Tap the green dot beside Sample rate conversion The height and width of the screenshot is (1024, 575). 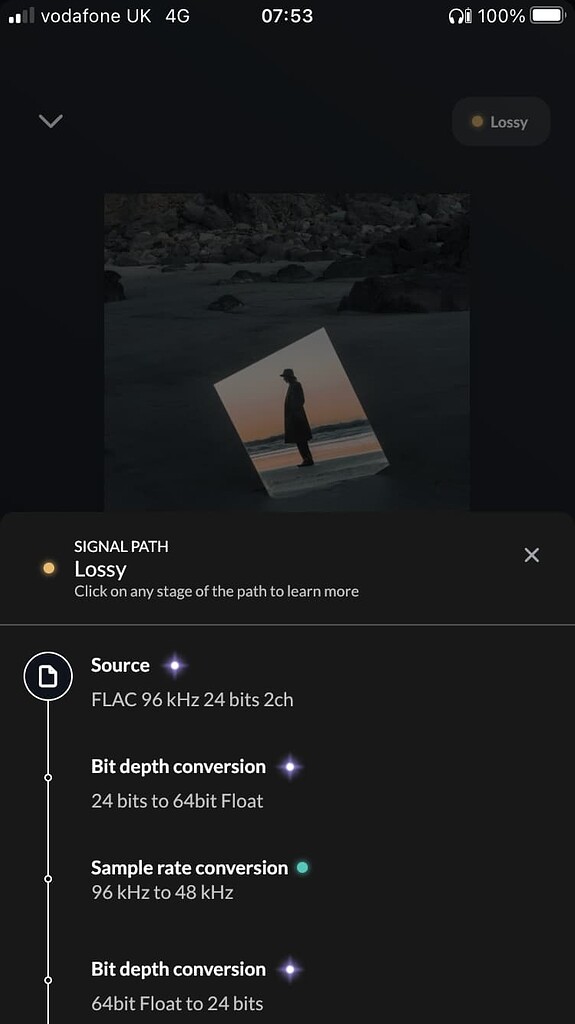coord(303,868)
